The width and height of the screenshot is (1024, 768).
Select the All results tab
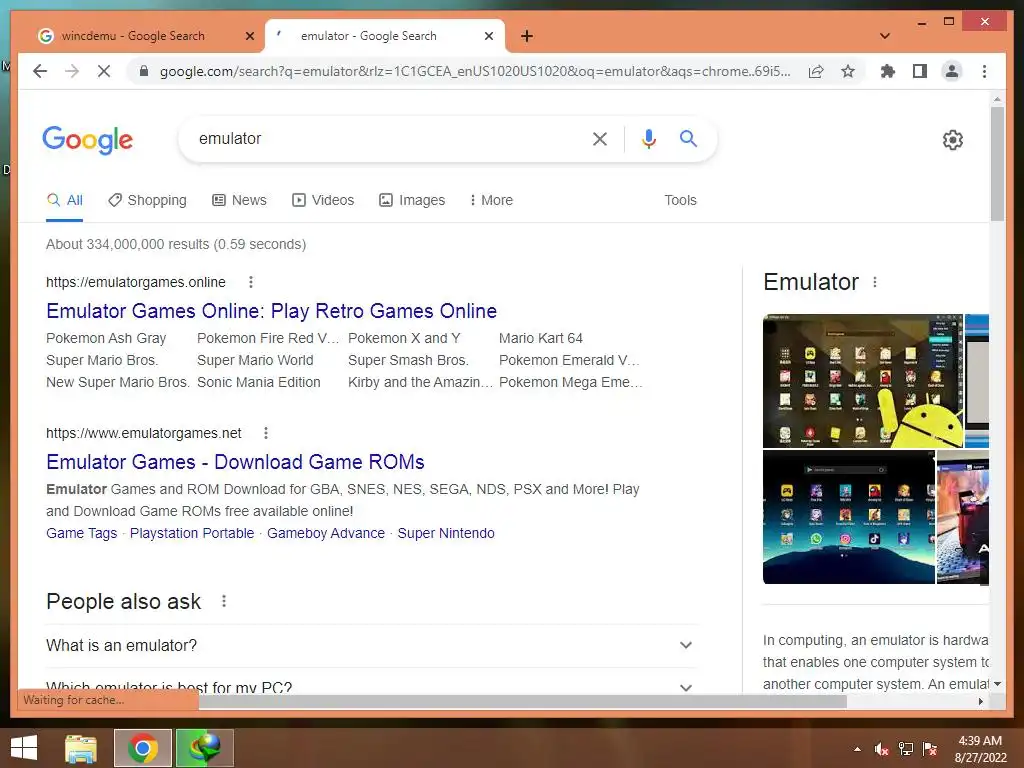65,200
